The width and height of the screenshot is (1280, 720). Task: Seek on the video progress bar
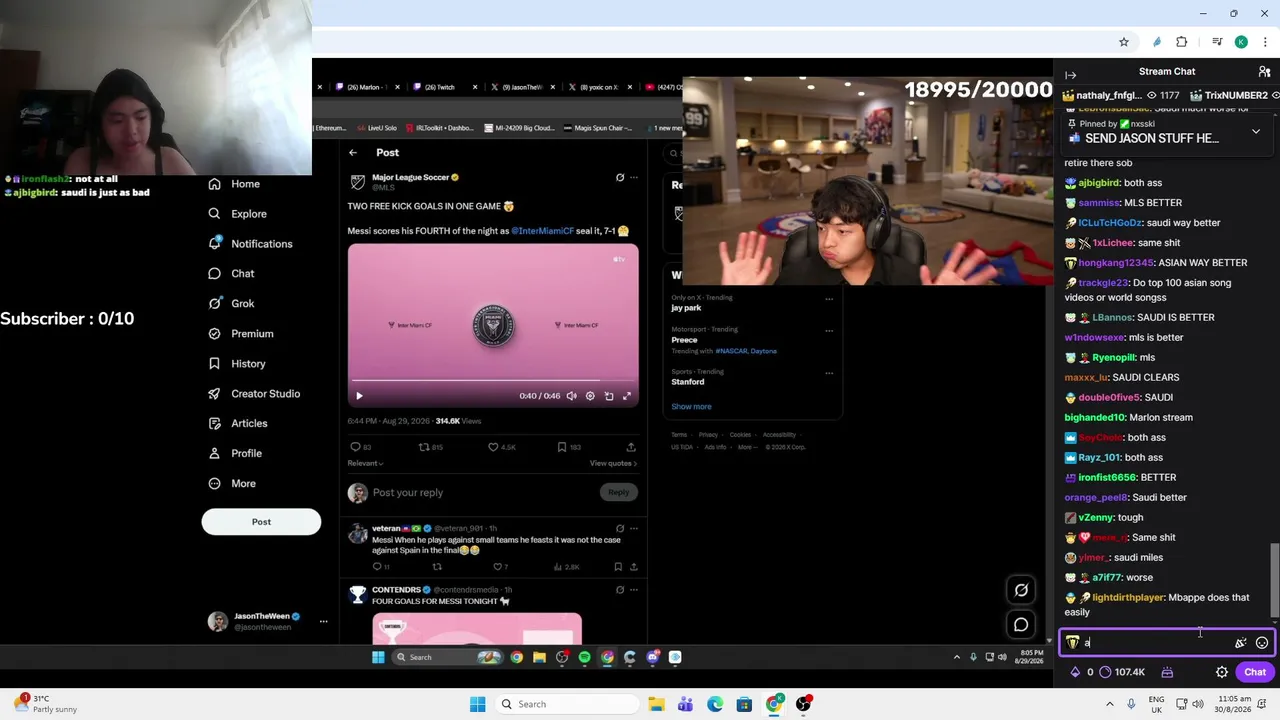click(493, 381)
